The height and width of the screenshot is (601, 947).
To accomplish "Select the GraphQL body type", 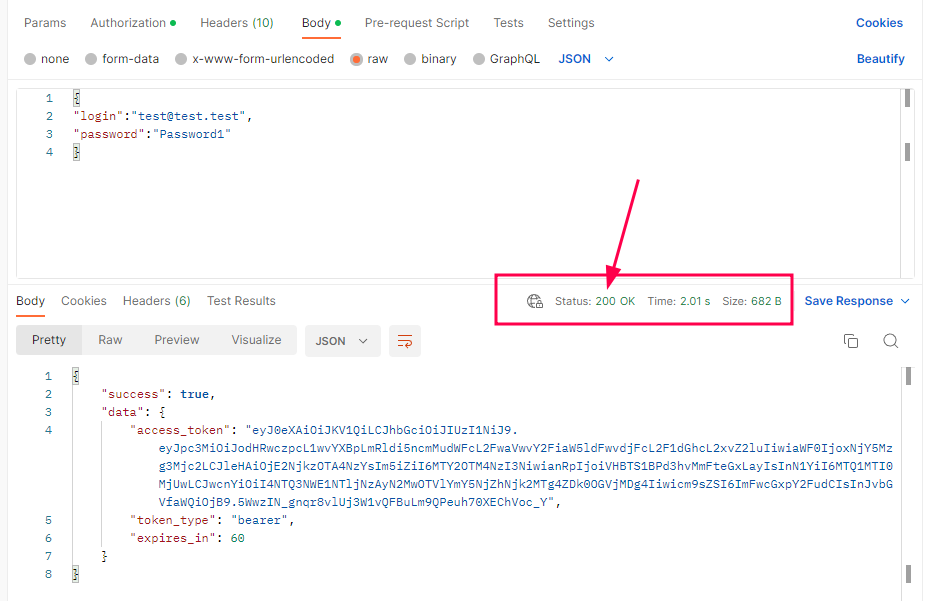I will [479, 59].
